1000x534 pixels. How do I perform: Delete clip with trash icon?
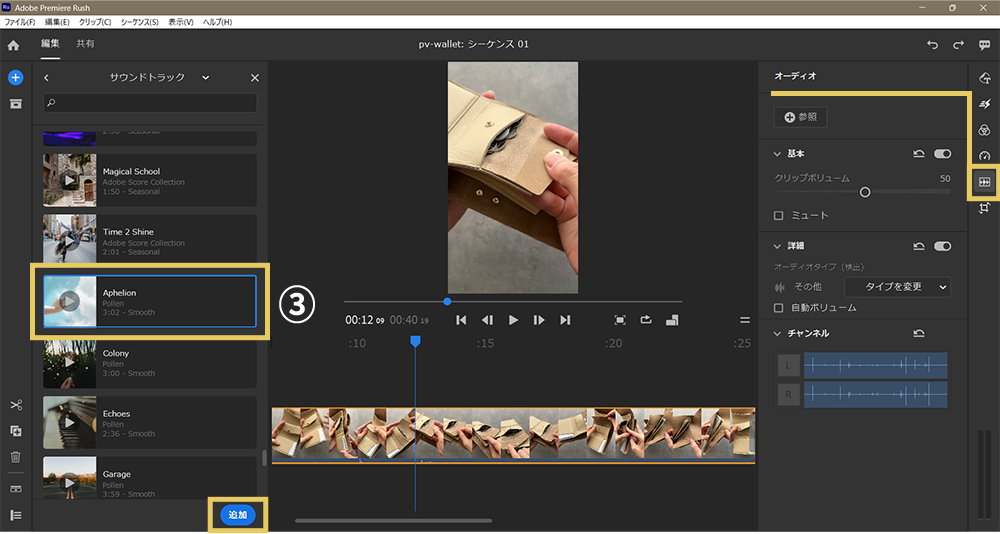pyautogui.click(x=16, y=457)
